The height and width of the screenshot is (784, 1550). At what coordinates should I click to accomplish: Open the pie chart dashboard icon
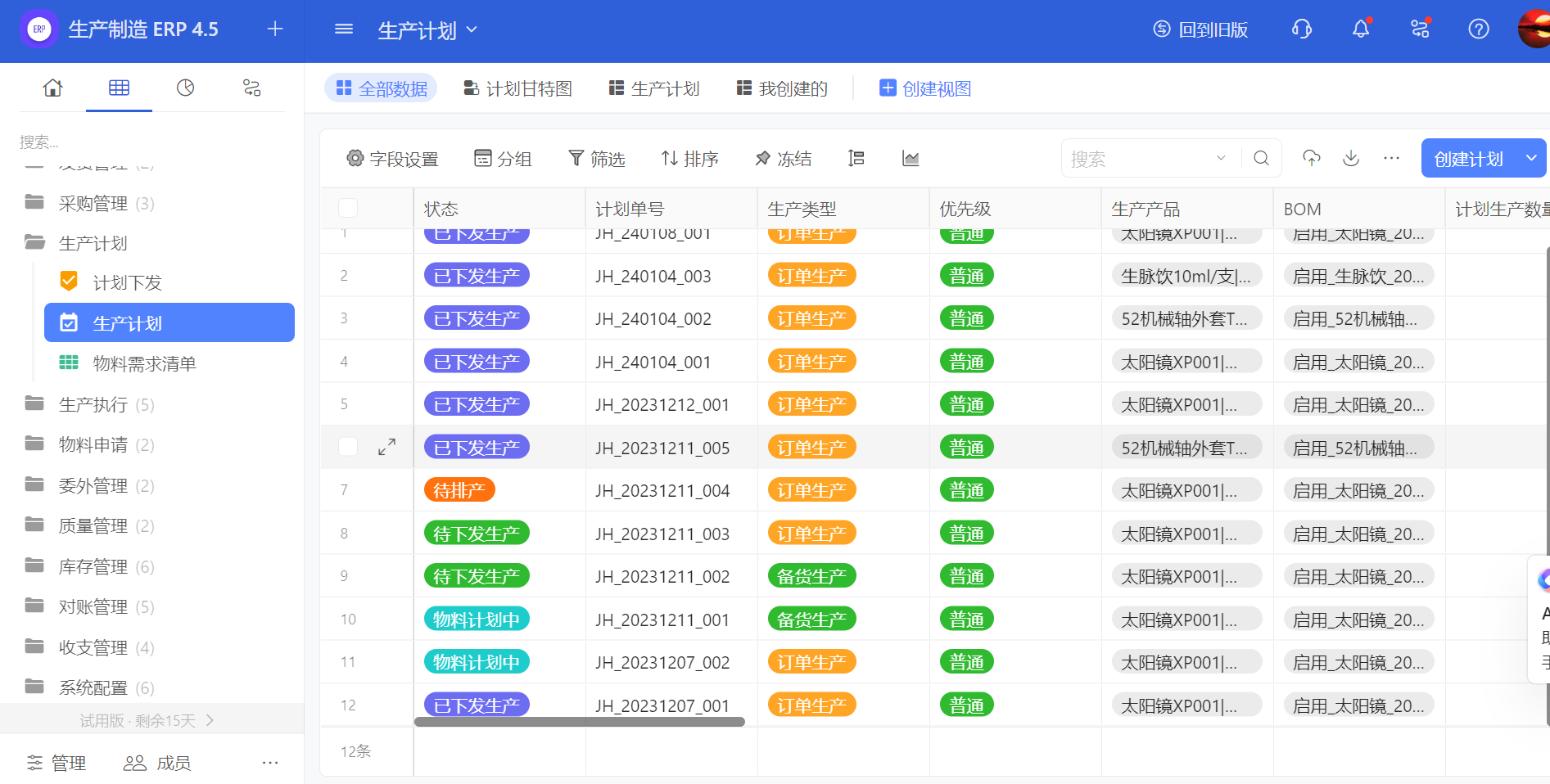pyautogui.click(x=186, y=88)
